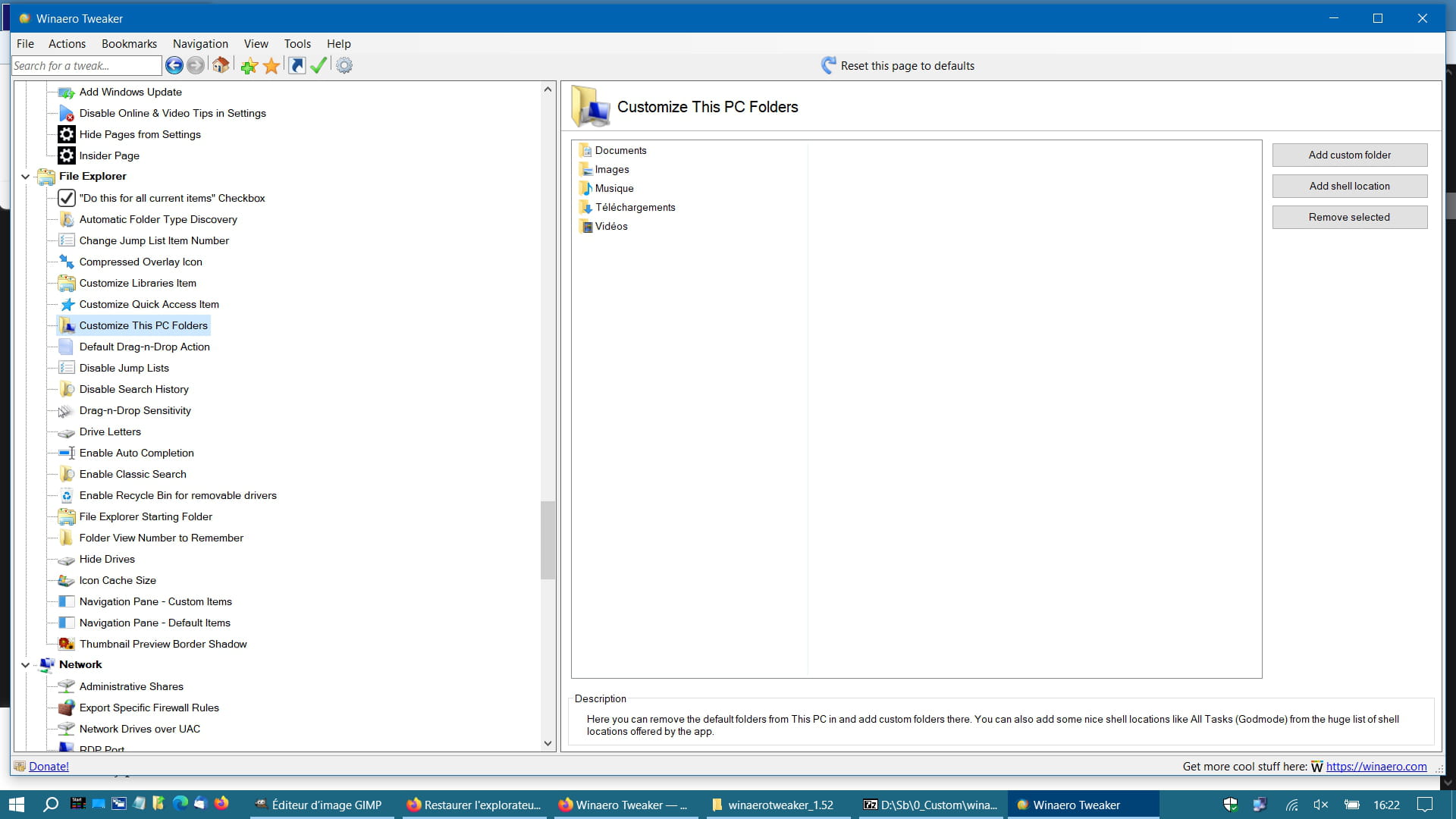The image size is (1456, 819).
Task: Go back with the blue arrow button
Action: click(x=174, y=65)
